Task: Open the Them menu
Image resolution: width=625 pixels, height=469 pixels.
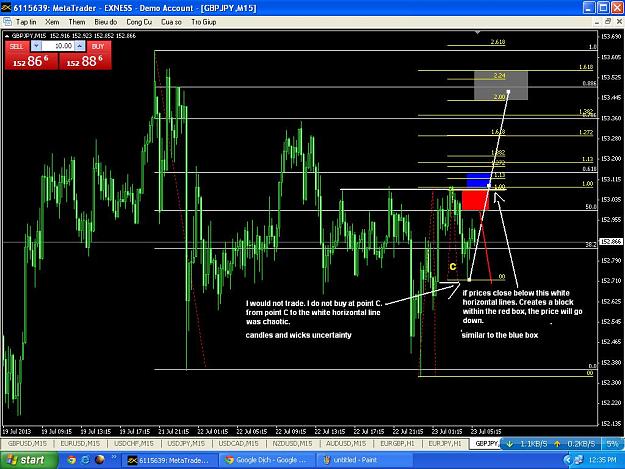Action: click(77, 22)
